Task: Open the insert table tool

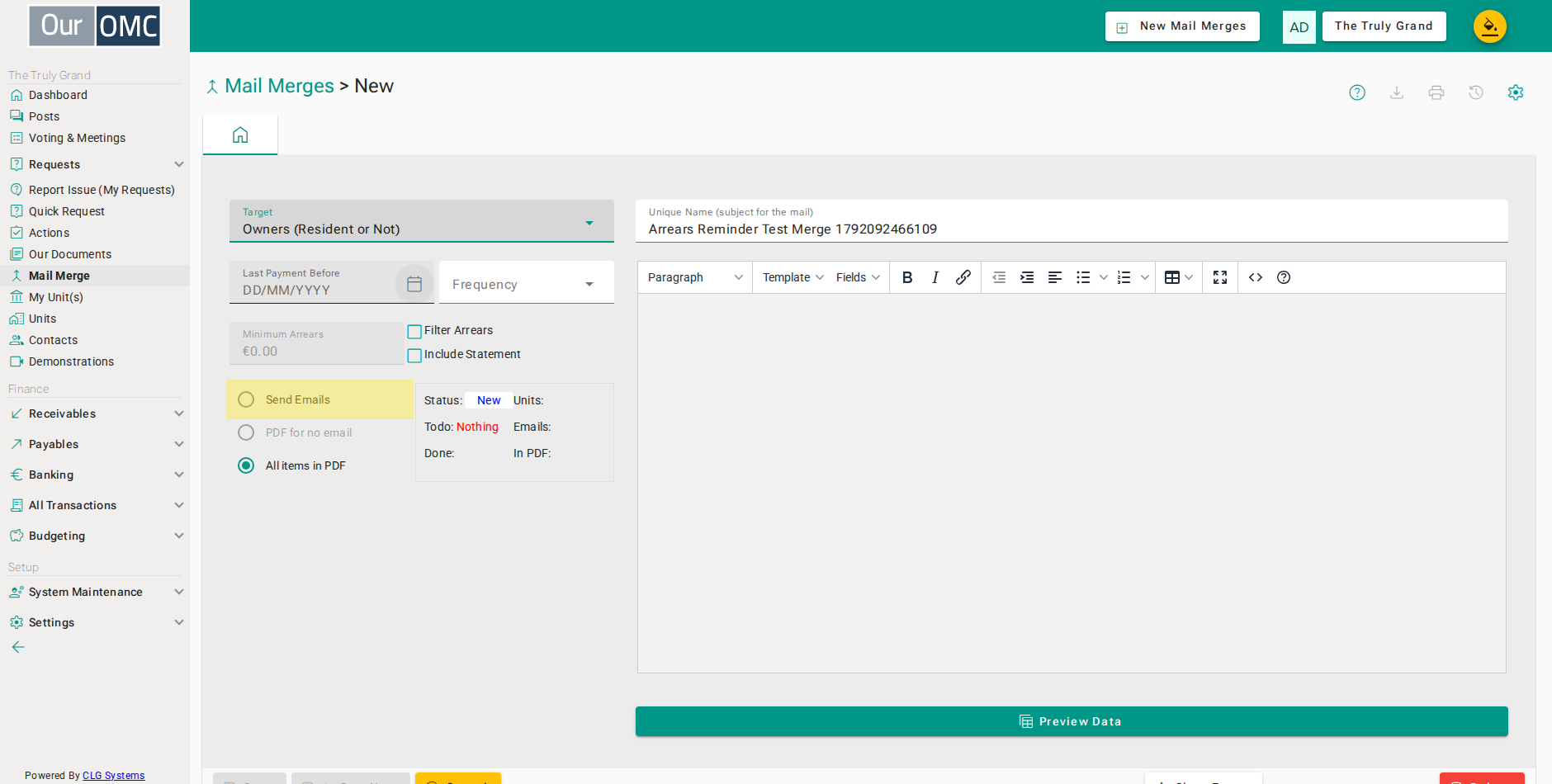Action: point(1178,277)
